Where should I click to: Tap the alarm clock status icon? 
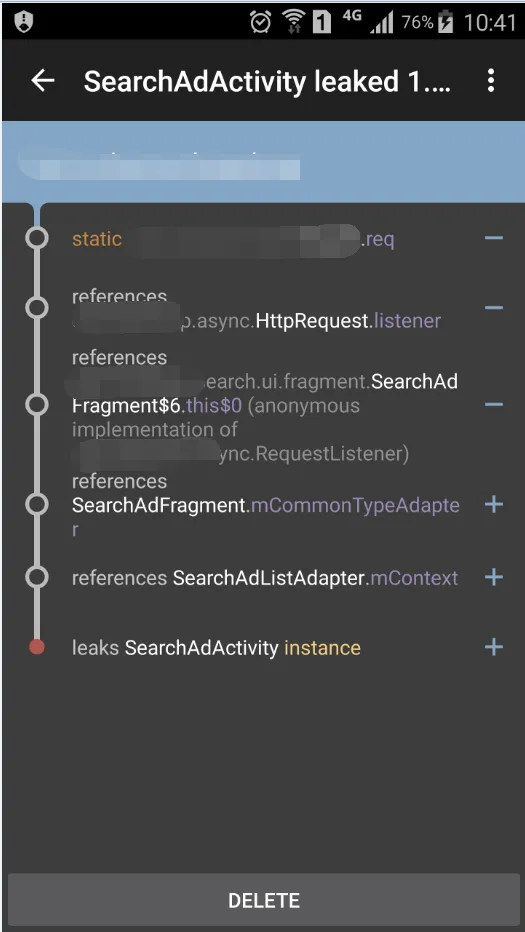point(260,22)
